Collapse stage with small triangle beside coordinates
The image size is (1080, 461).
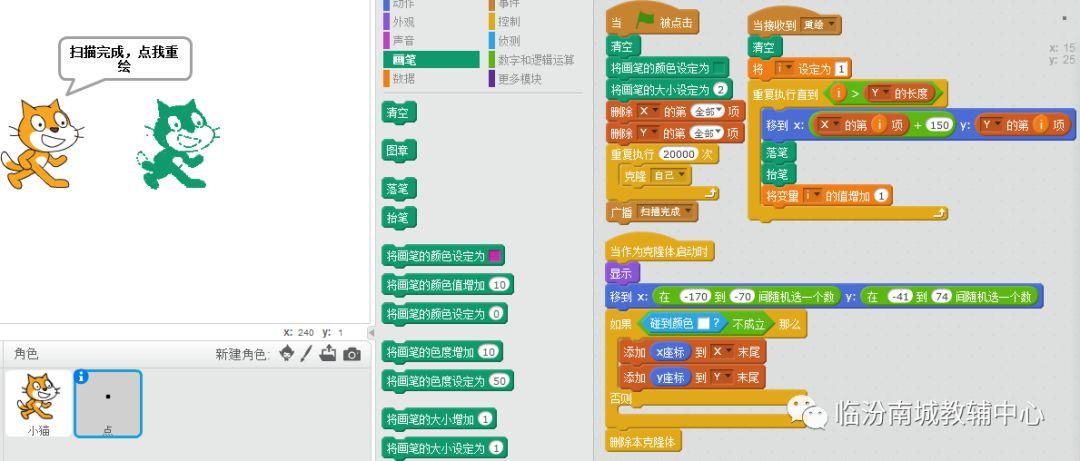[371, 333]
